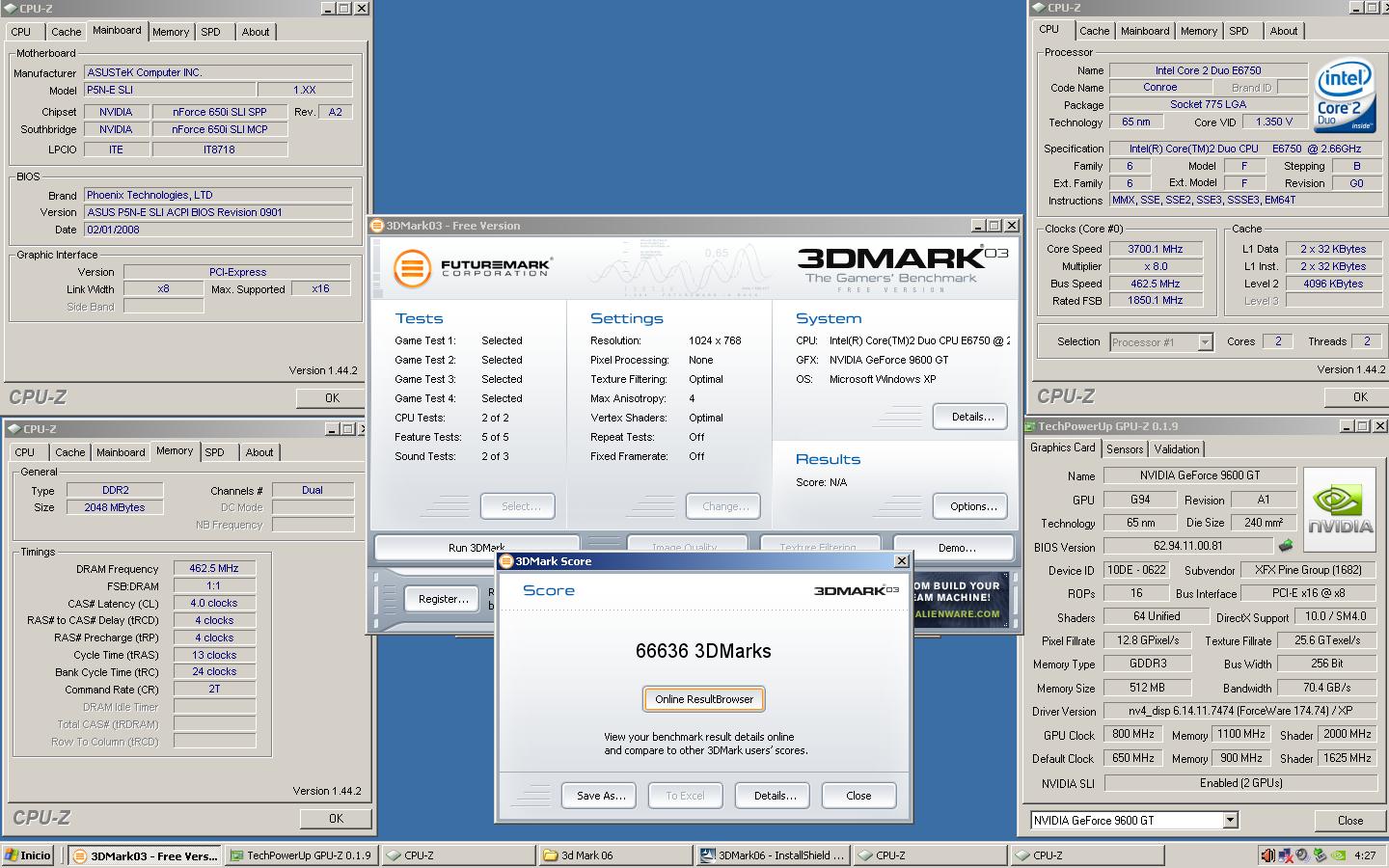
Task: Click the Safely Remove Hardware tray icon
Action: coord(1320,855)
